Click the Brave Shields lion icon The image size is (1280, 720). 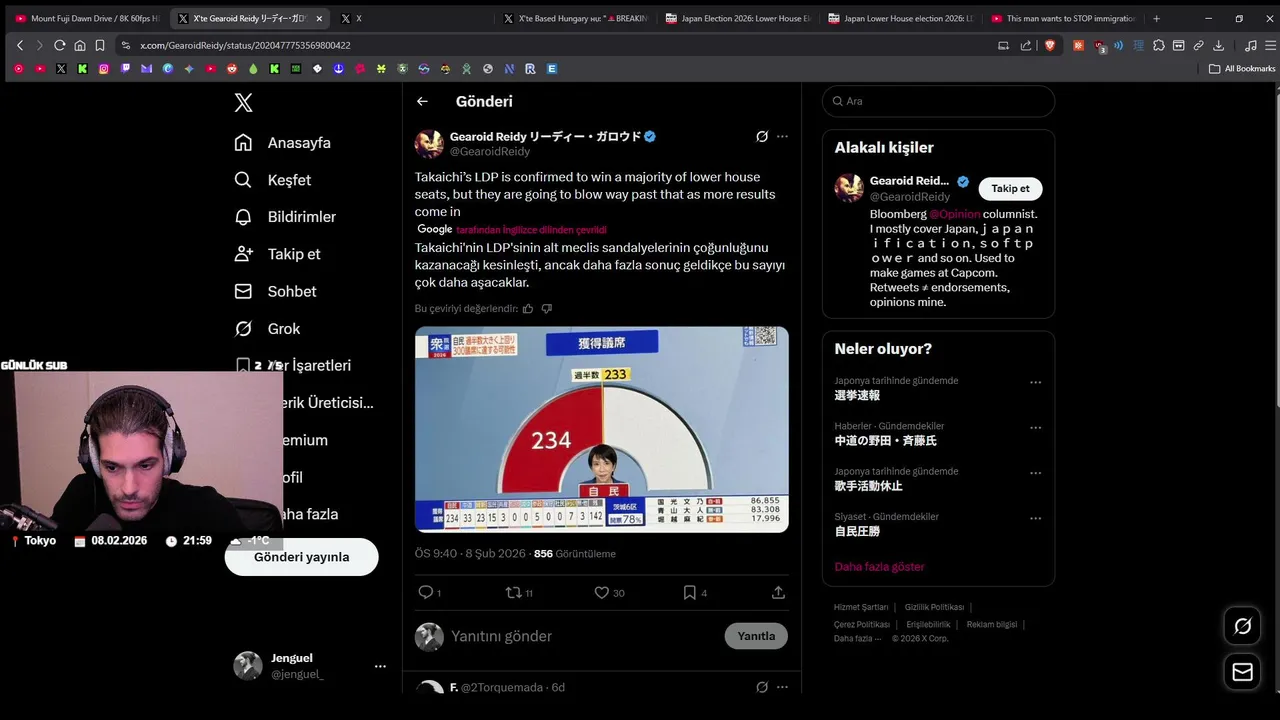pos(1049,45)
